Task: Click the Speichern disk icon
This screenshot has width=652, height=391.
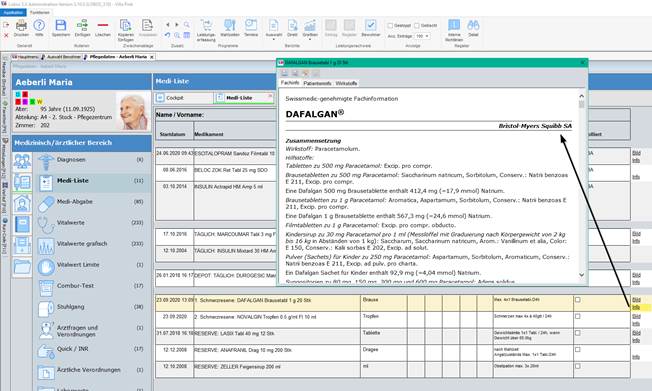Action: point(61,25)
